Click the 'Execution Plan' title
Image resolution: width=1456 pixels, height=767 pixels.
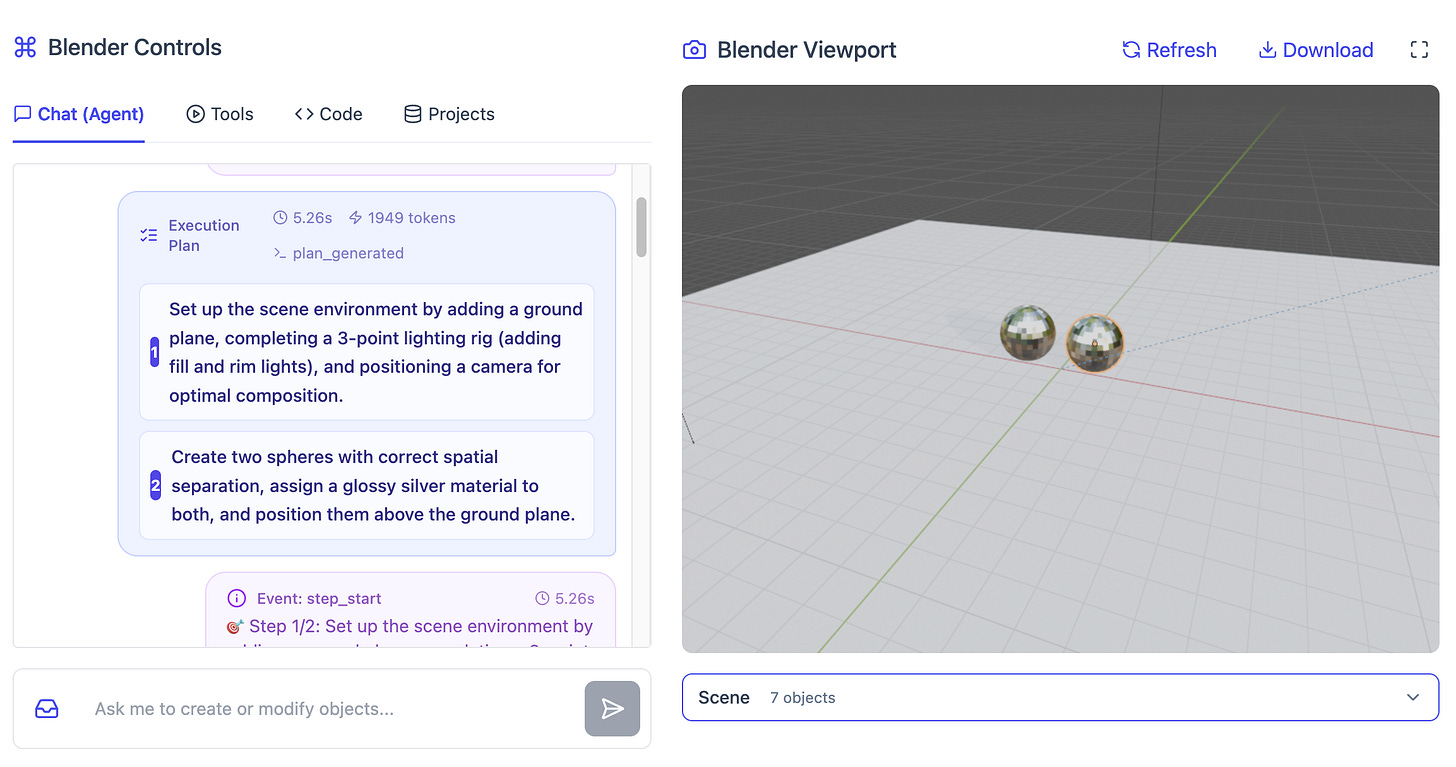pyautogui.click(x=204, y=236)
